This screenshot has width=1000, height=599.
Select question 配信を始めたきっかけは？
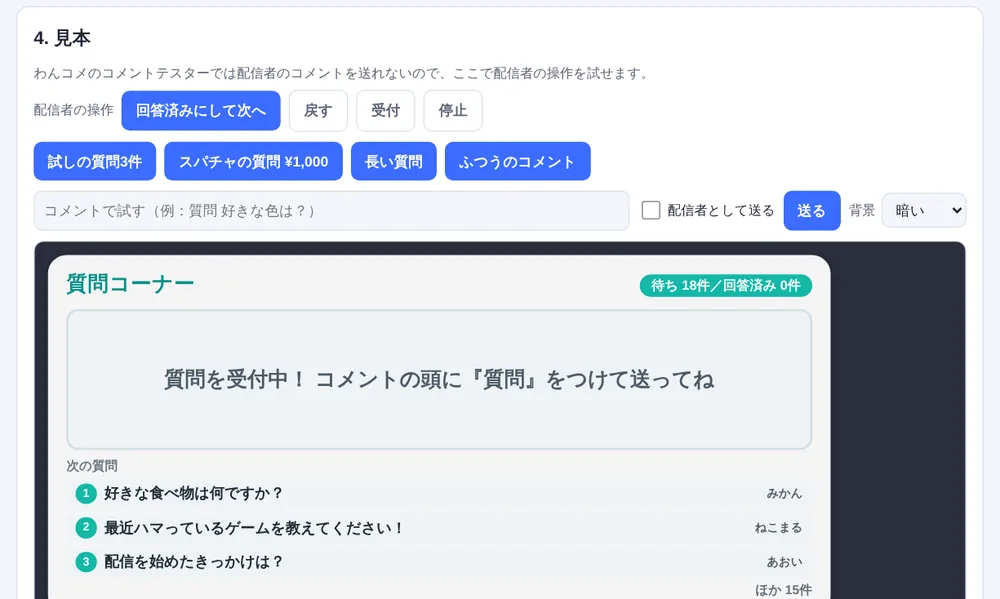click(193, 562)
